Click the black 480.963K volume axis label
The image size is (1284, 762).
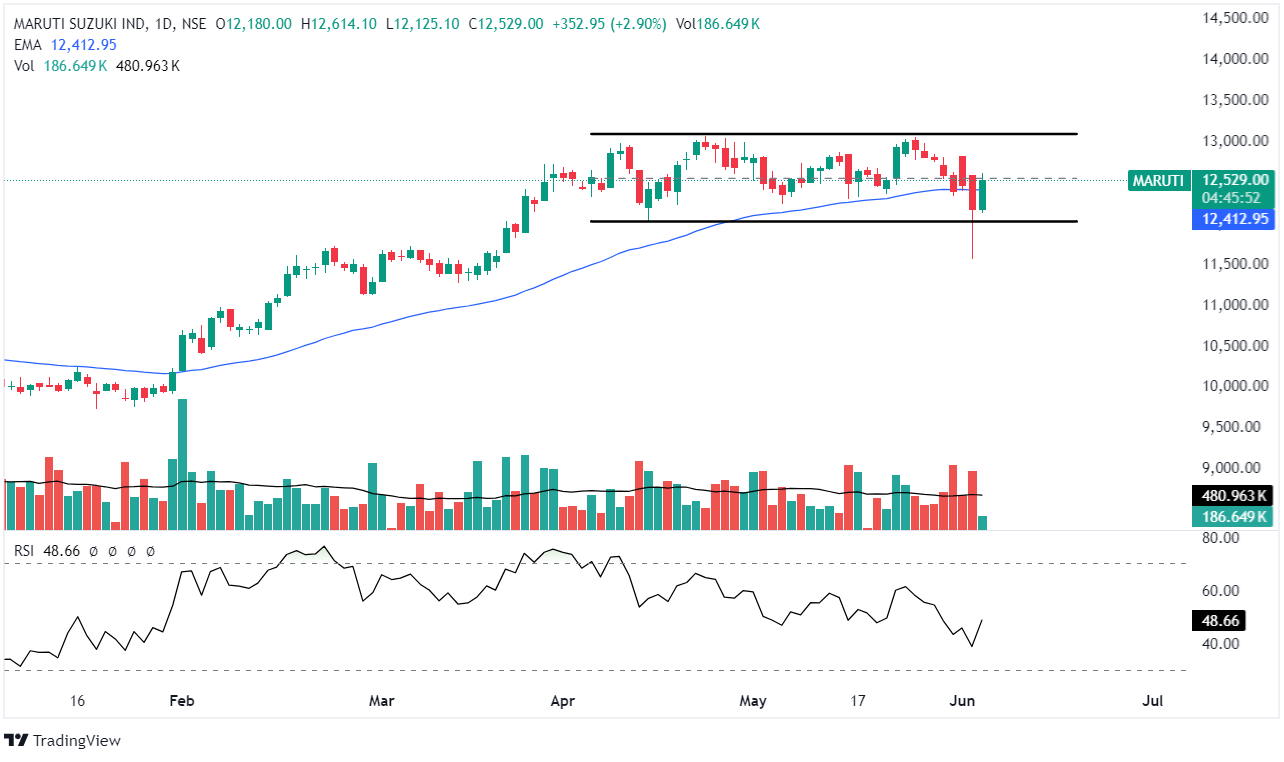point(1234,495)
